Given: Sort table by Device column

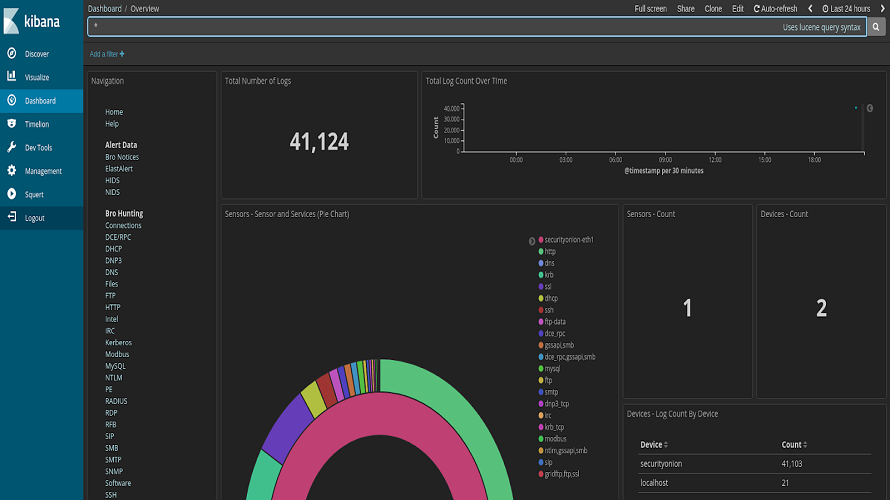Looking at the screenshot, I should pyautogui.click(x=654, y=444).
